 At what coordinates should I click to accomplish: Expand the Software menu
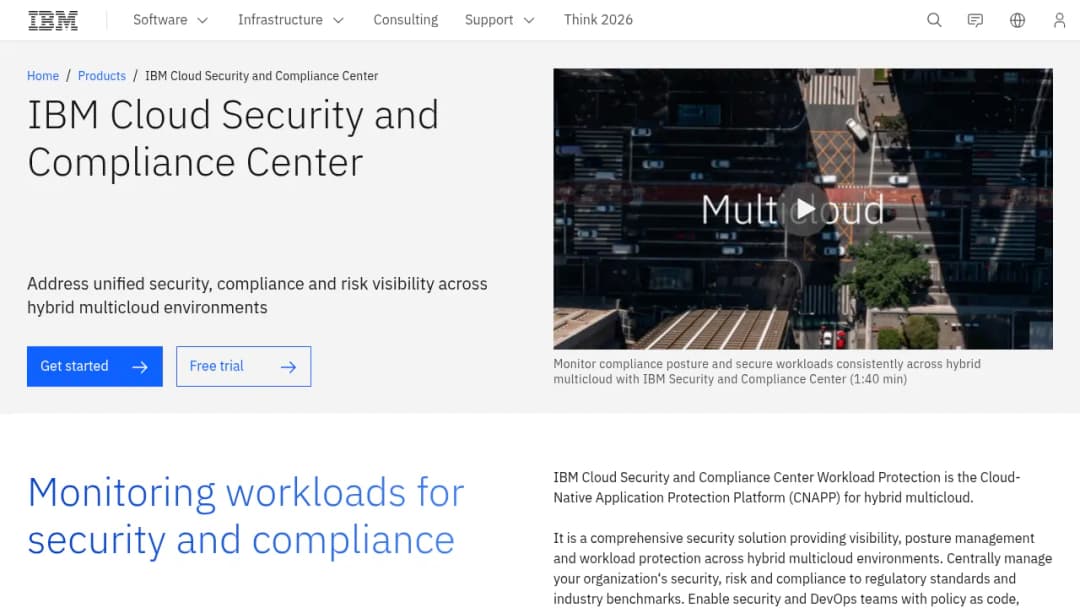170,20
